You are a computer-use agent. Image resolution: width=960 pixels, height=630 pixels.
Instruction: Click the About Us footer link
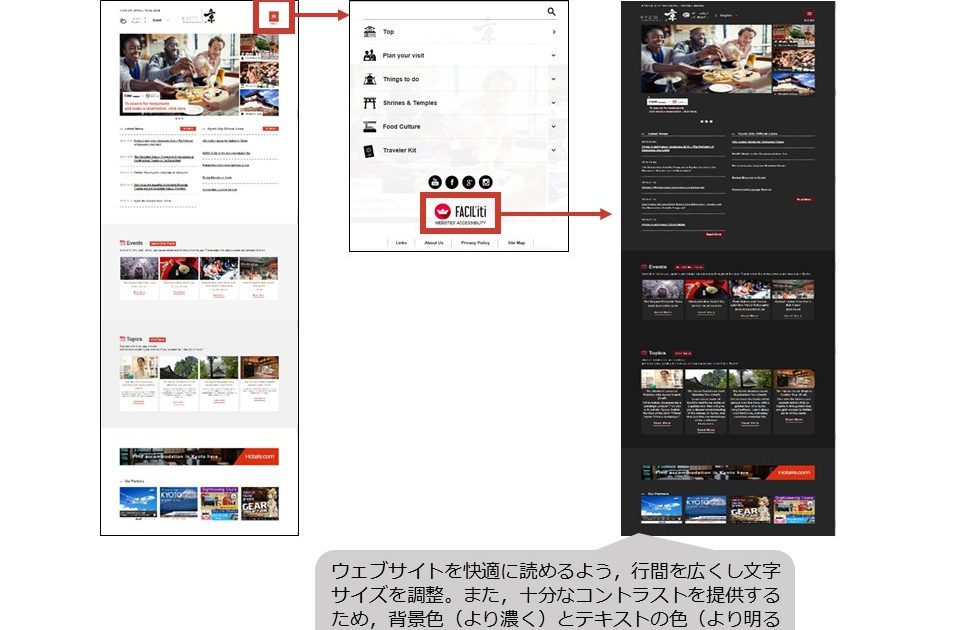[x=434, y=243]
